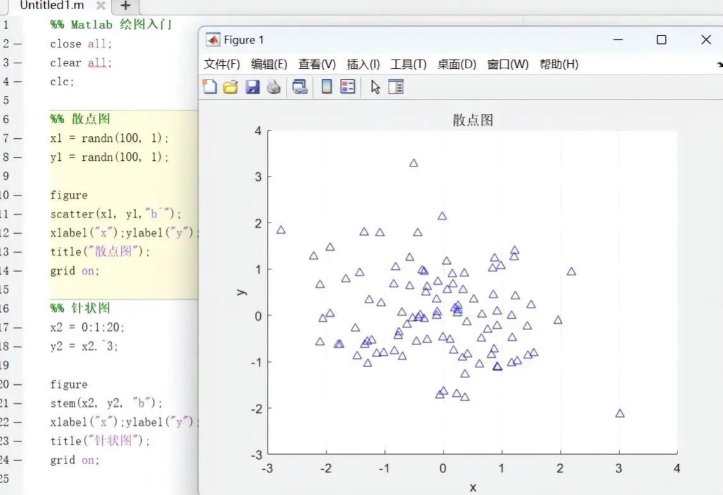This screenshot has width=723, height=495.
Task: Click the 散点图 plot title
Action: (472, 120)
